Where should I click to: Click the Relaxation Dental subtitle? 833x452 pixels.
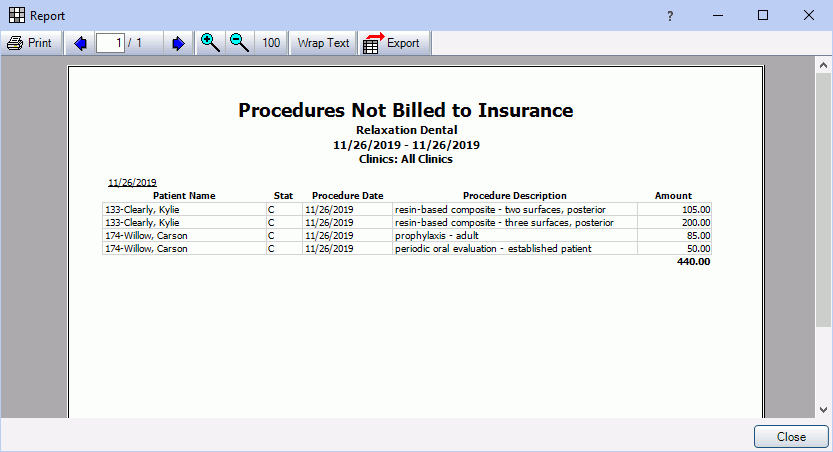point(406,130)
